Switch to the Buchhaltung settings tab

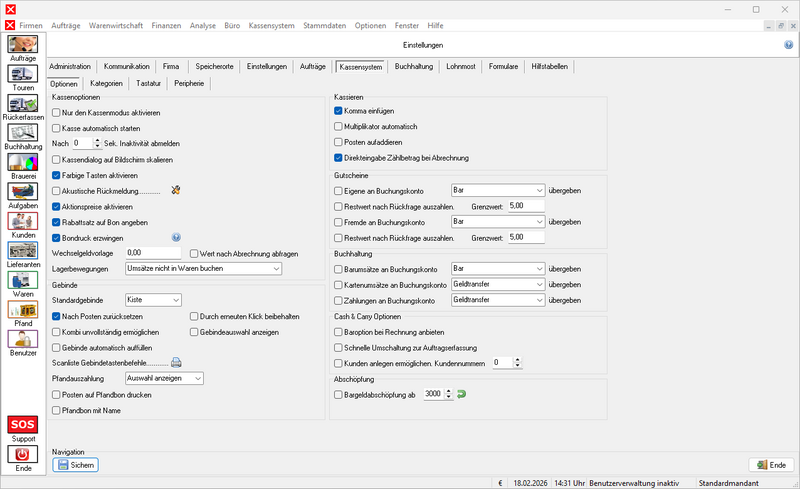(x=413, y=66)
